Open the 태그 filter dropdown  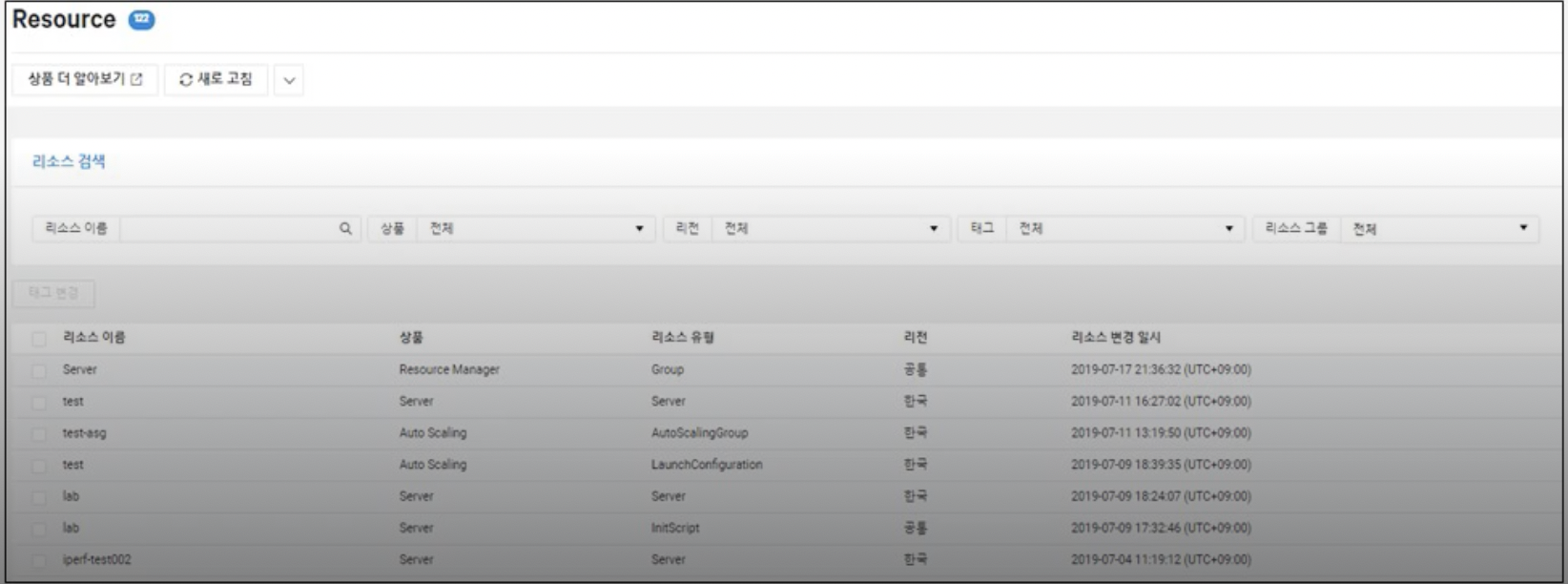1124,229
